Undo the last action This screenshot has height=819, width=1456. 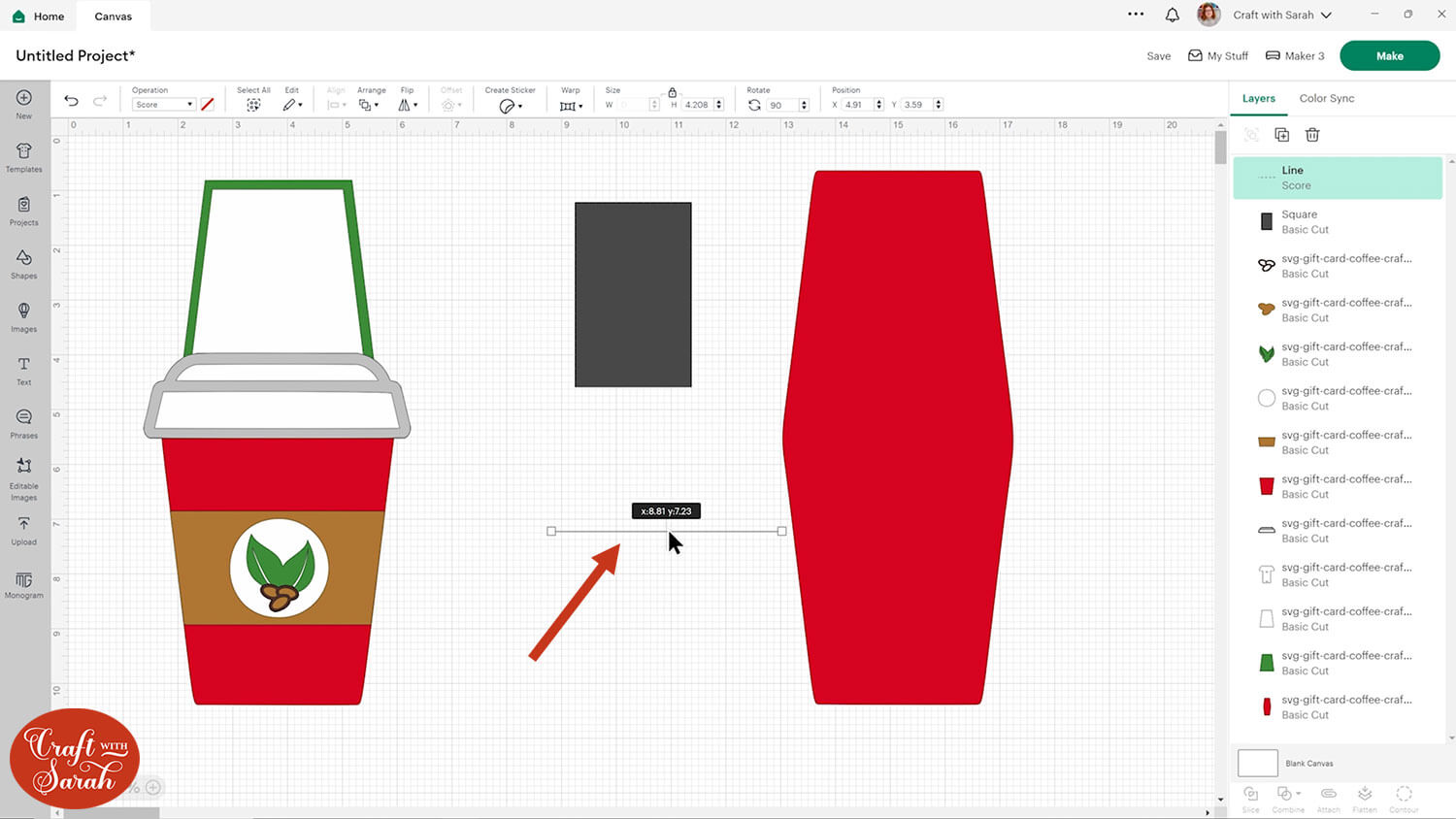71,101
